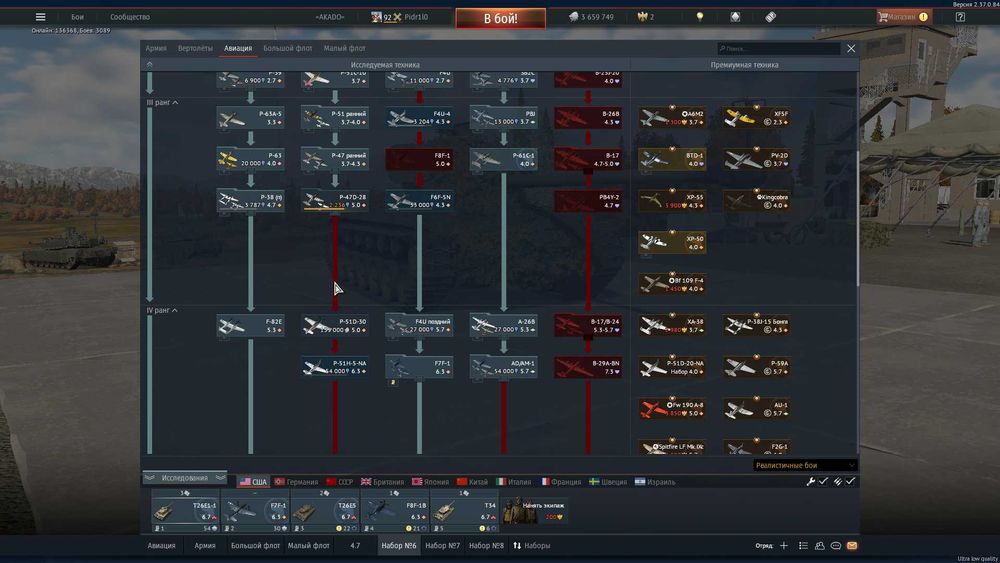Click the В бой! battle button
1000x563 pixels.
pos(501,18)
